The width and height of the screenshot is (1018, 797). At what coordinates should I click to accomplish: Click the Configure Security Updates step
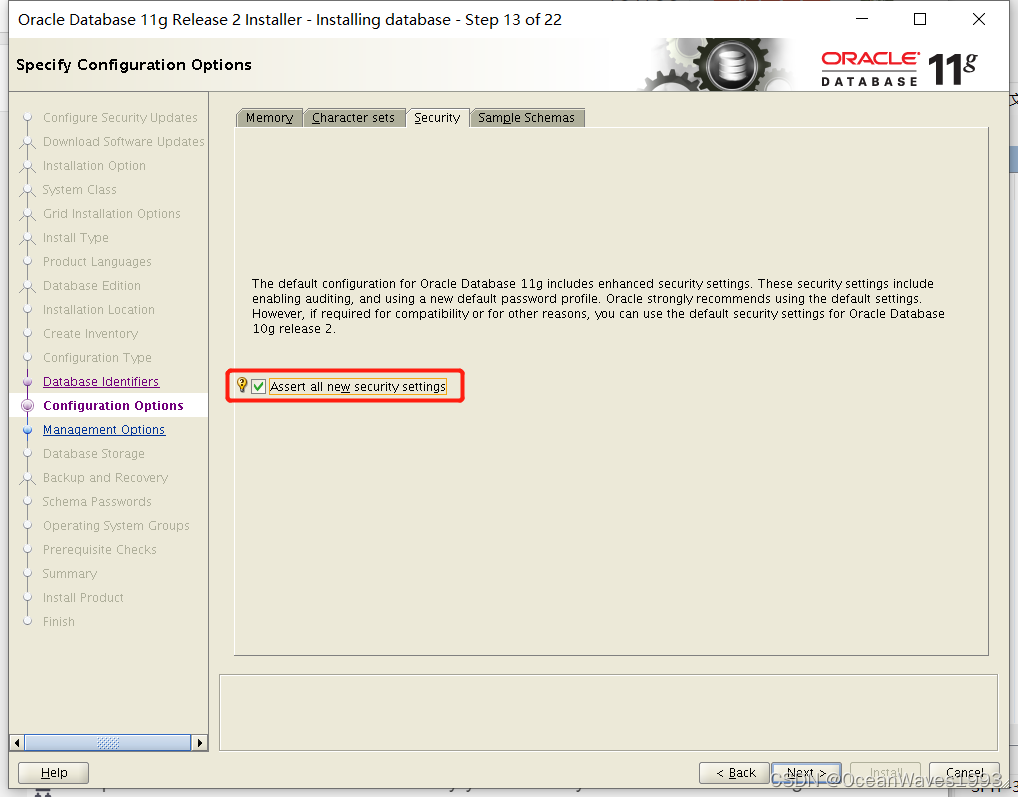tap(120, 117)
